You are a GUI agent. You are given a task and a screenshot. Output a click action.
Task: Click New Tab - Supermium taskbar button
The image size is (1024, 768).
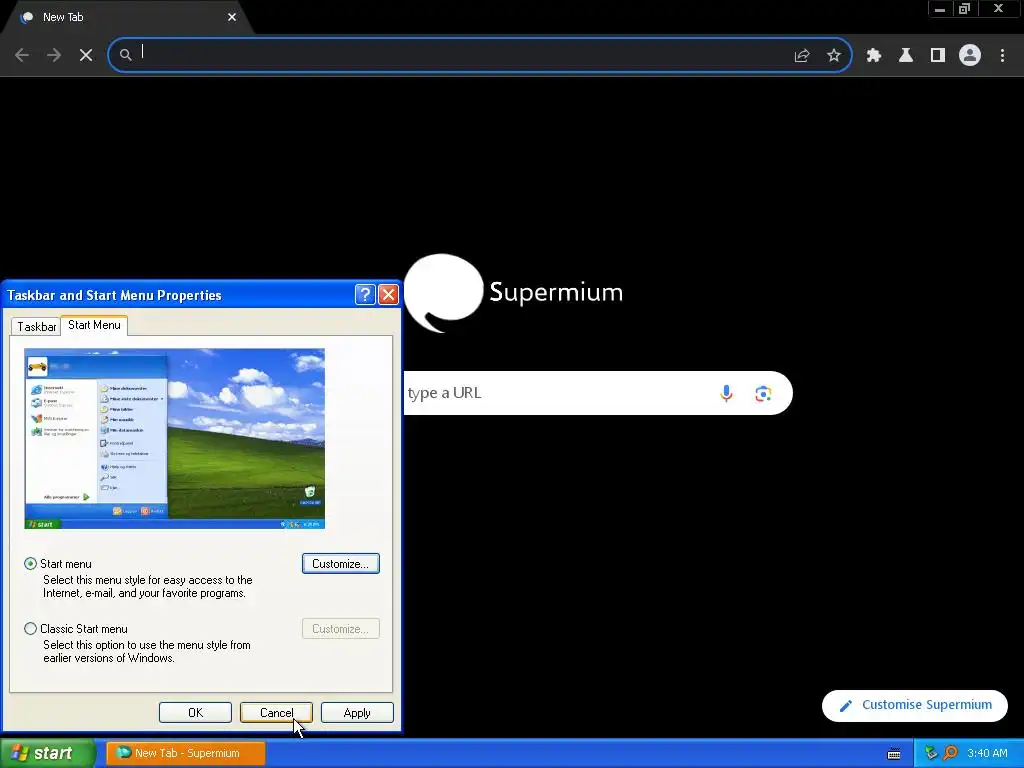[185, 753]
